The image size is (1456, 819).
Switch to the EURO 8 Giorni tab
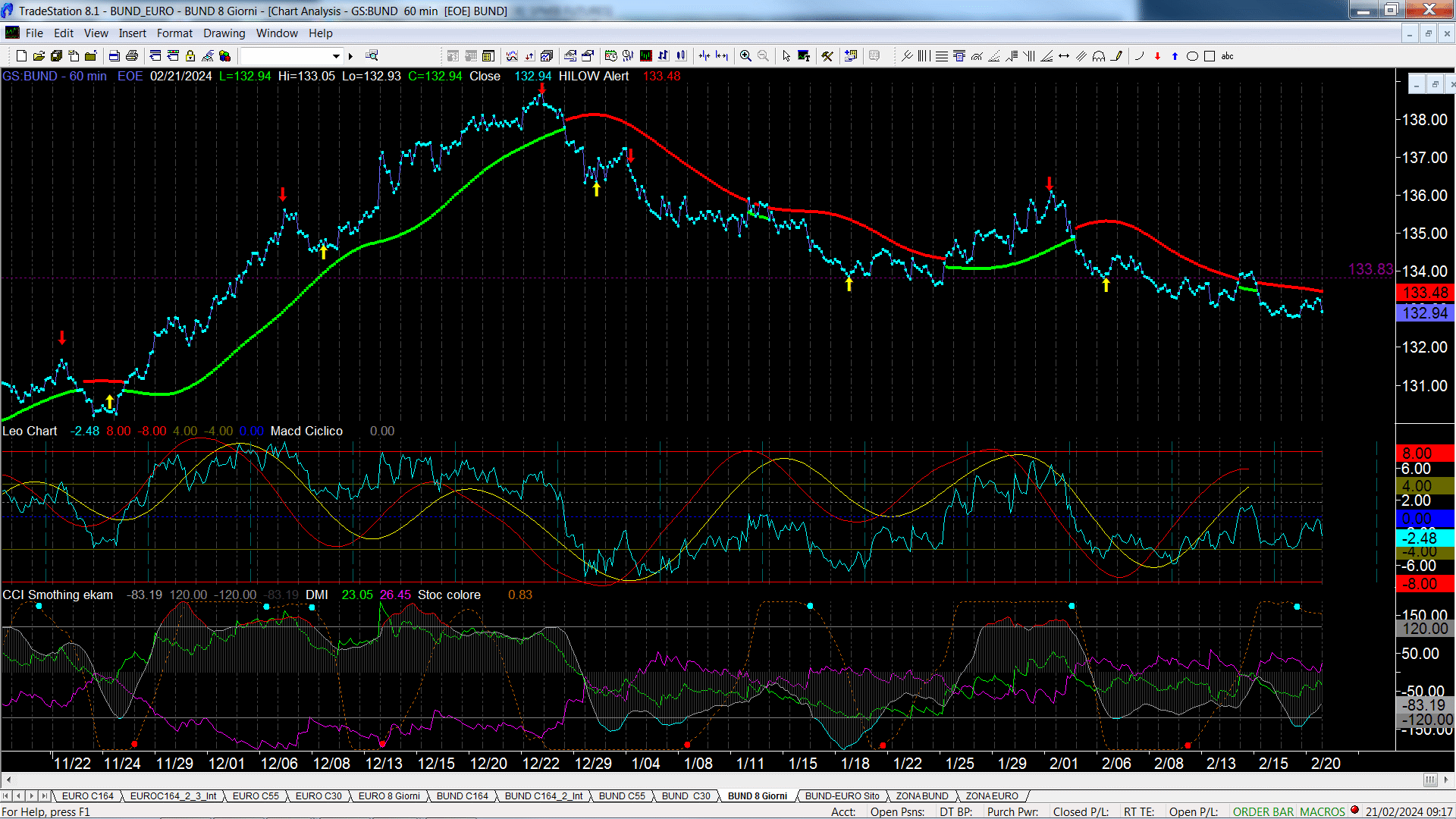click(x=389, y=796)
